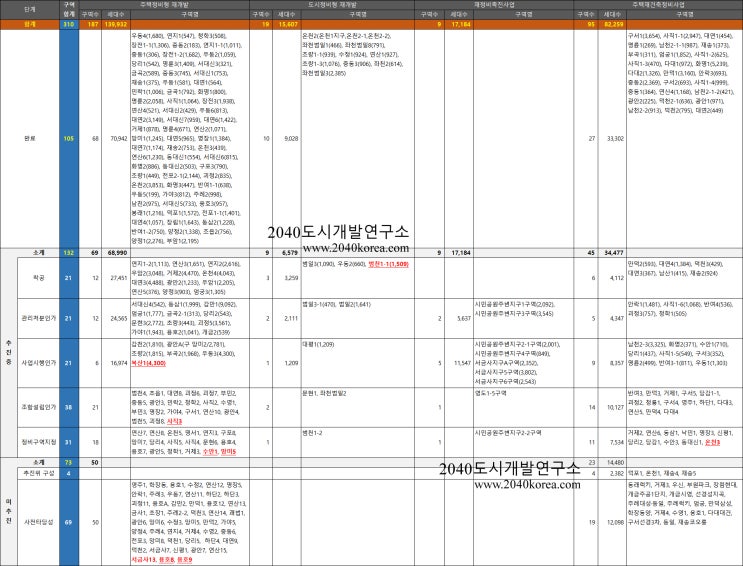
Task: Click the 재정비촉진사업 group header
Action: pos(494,4)
